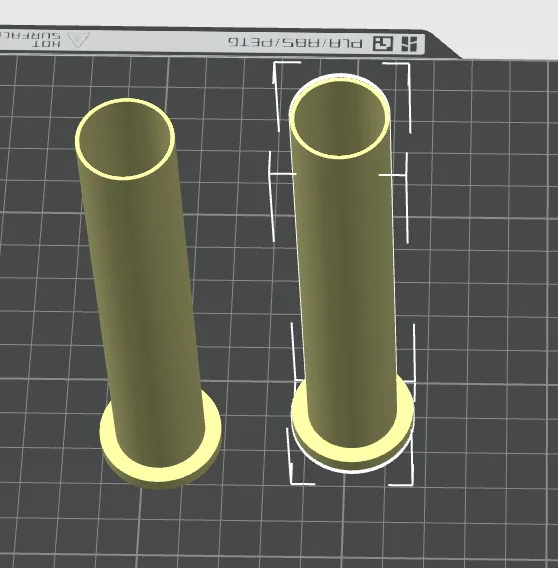558x568 pixels.
Task: Click the square logo beside PLA/ABS/PETG text
Action: point(383,43)
